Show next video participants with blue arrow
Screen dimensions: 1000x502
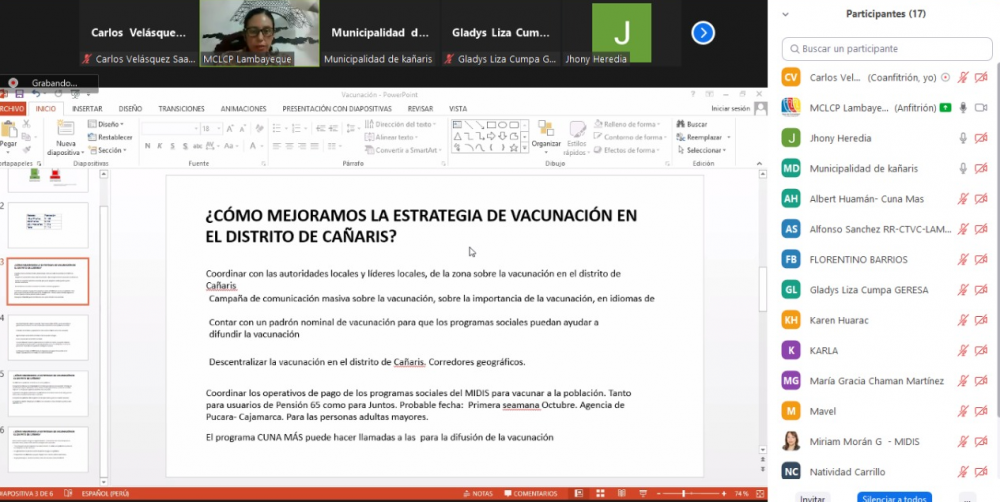(x=703, y=33)
